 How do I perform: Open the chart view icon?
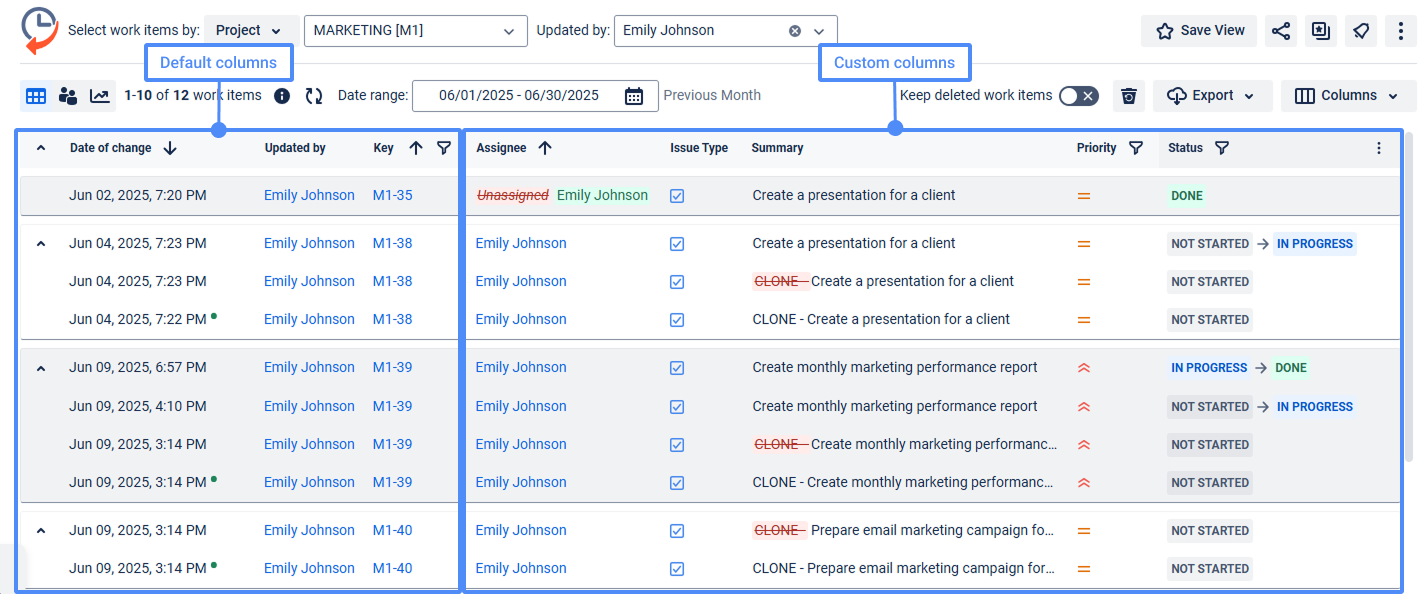(x=100, y=96)
